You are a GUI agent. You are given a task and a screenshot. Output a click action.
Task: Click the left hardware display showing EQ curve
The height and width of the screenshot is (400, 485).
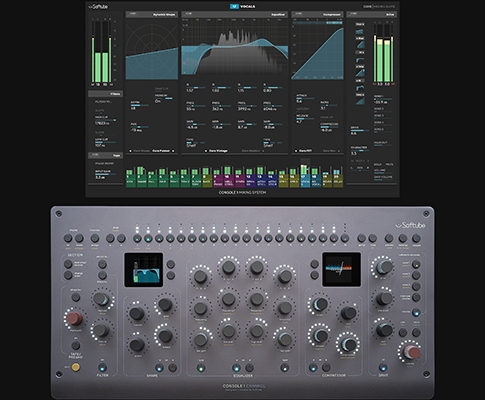[144, 270]
